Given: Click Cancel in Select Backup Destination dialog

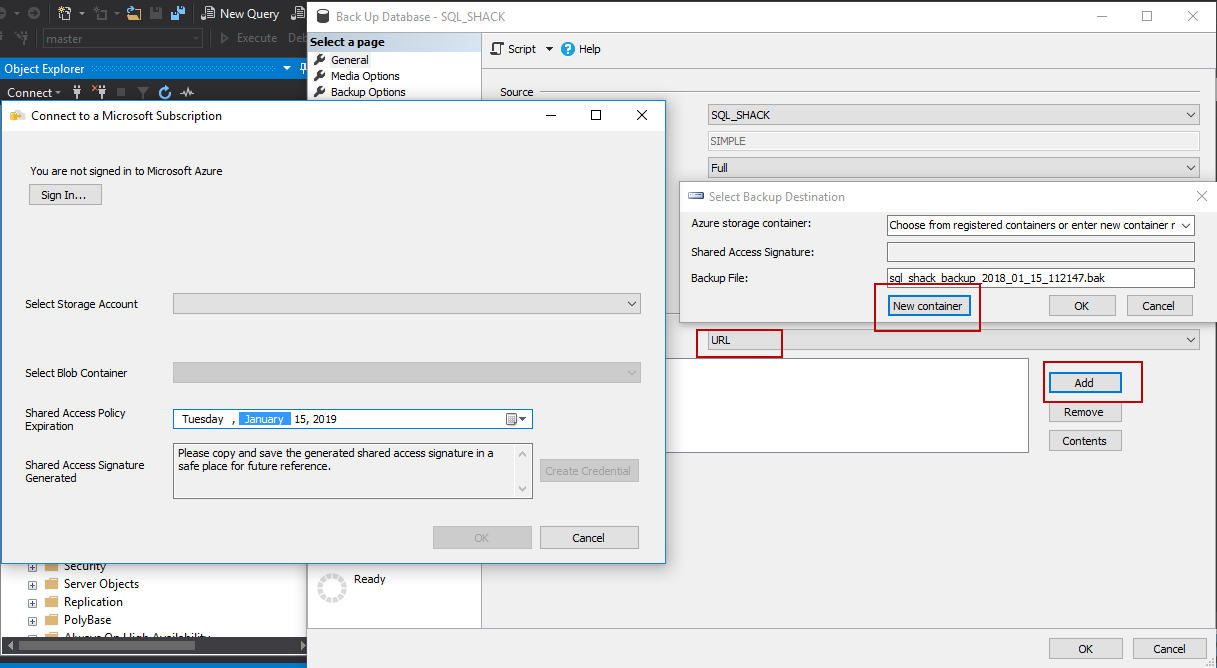Looking at the screenshot, I should point(1159,306).
